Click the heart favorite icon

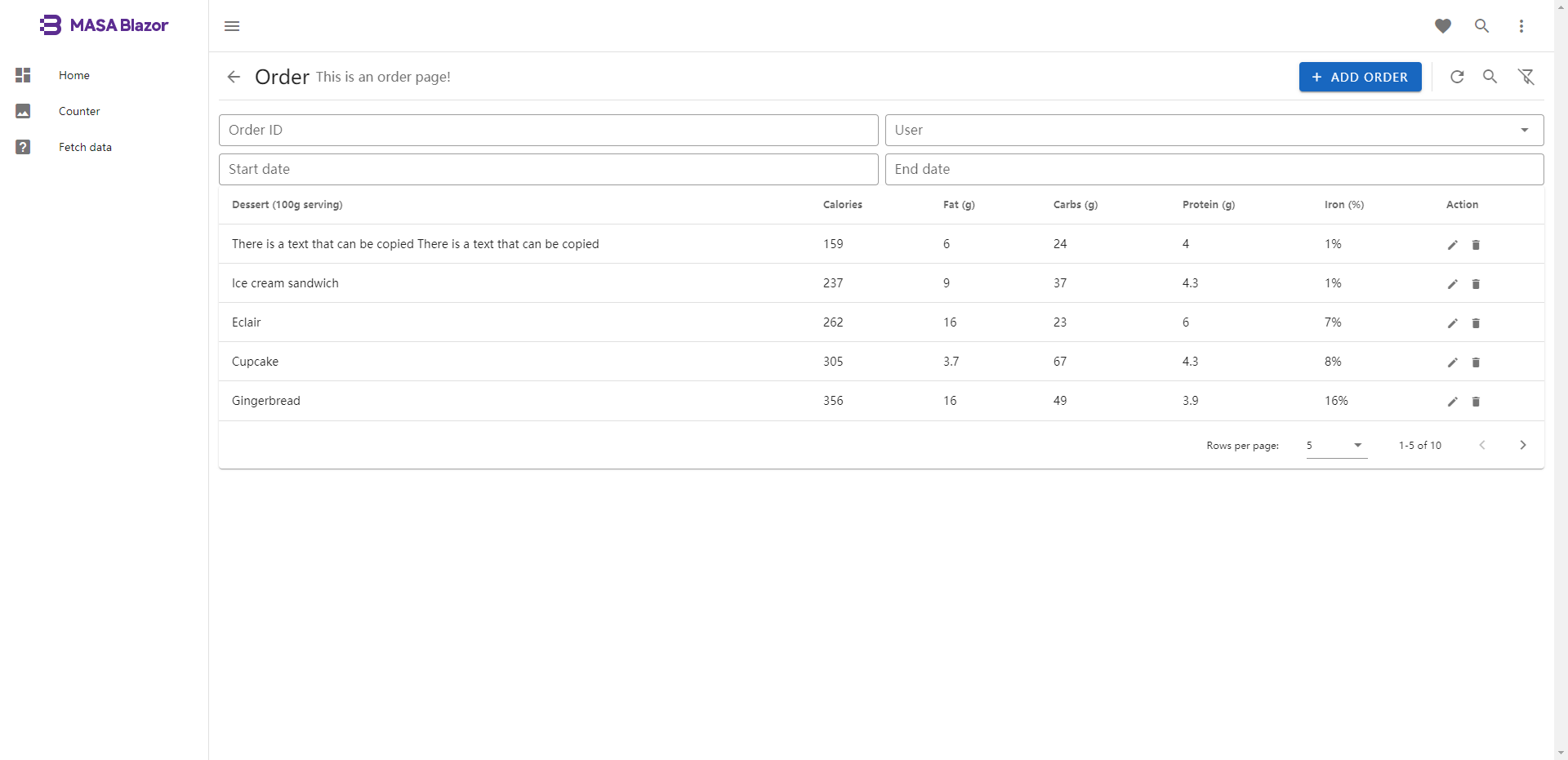[1443, 26]
